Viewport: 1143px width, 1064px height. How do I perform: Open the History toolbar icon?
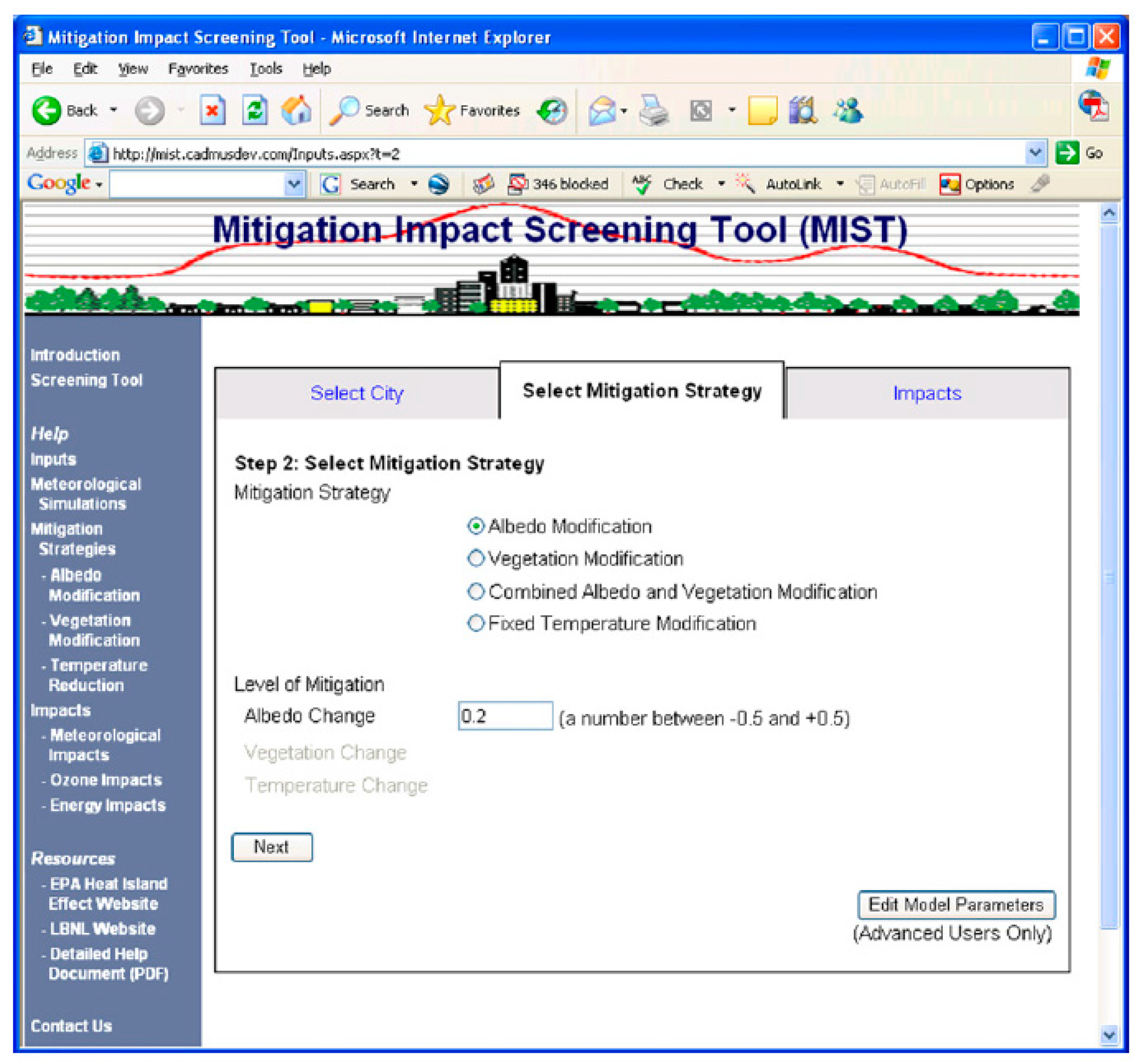pos(552,110)
